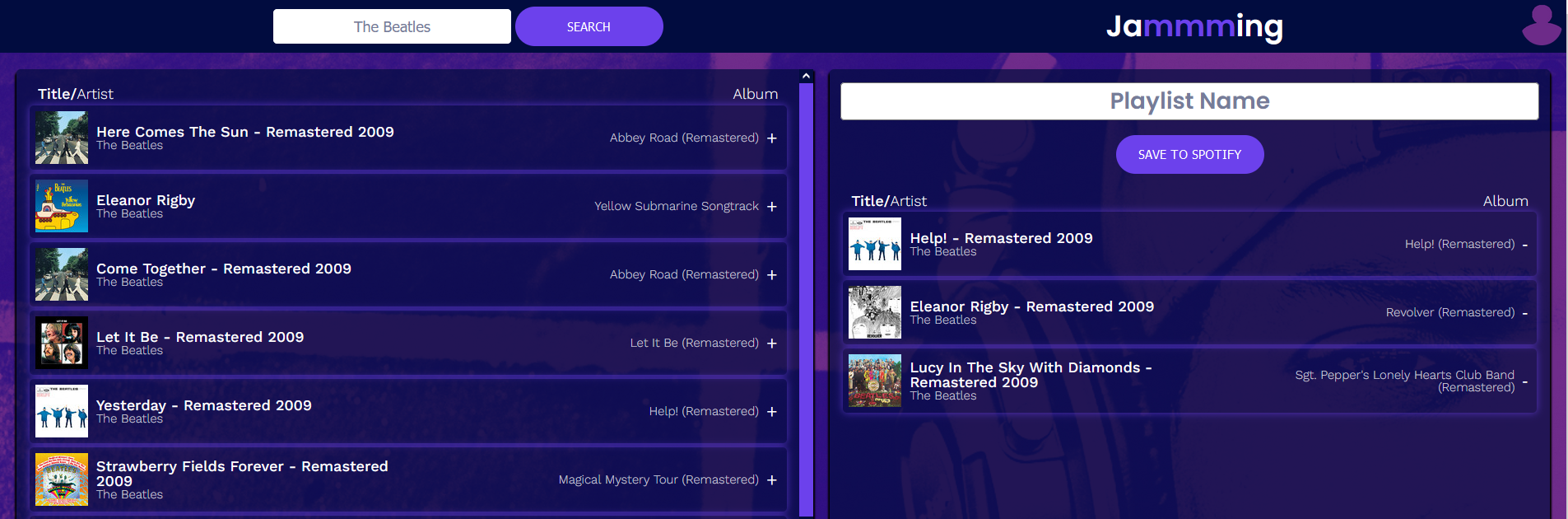
Task: Click Sgt. Pepper's album cover thumbnail
Action: point(875,381)
